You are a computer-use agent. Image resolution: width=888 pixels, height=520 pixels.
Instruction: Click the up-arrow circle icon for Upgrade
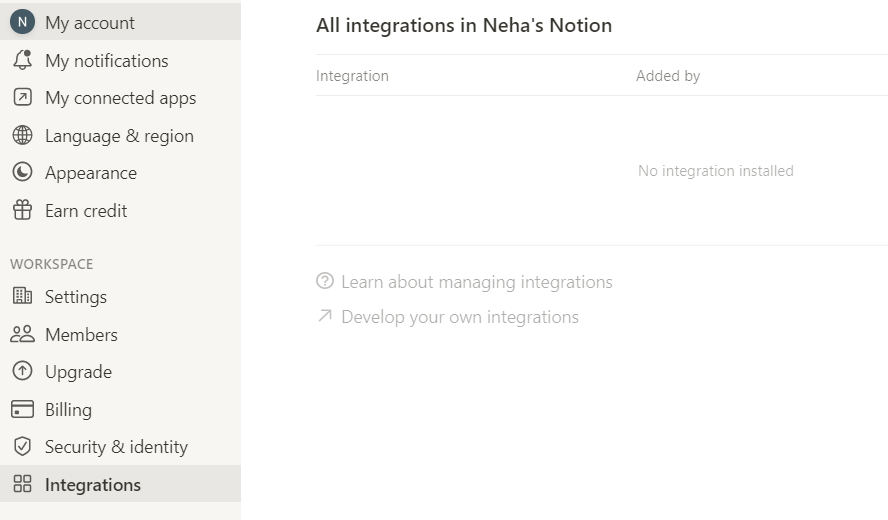click(x=22, y=372)
